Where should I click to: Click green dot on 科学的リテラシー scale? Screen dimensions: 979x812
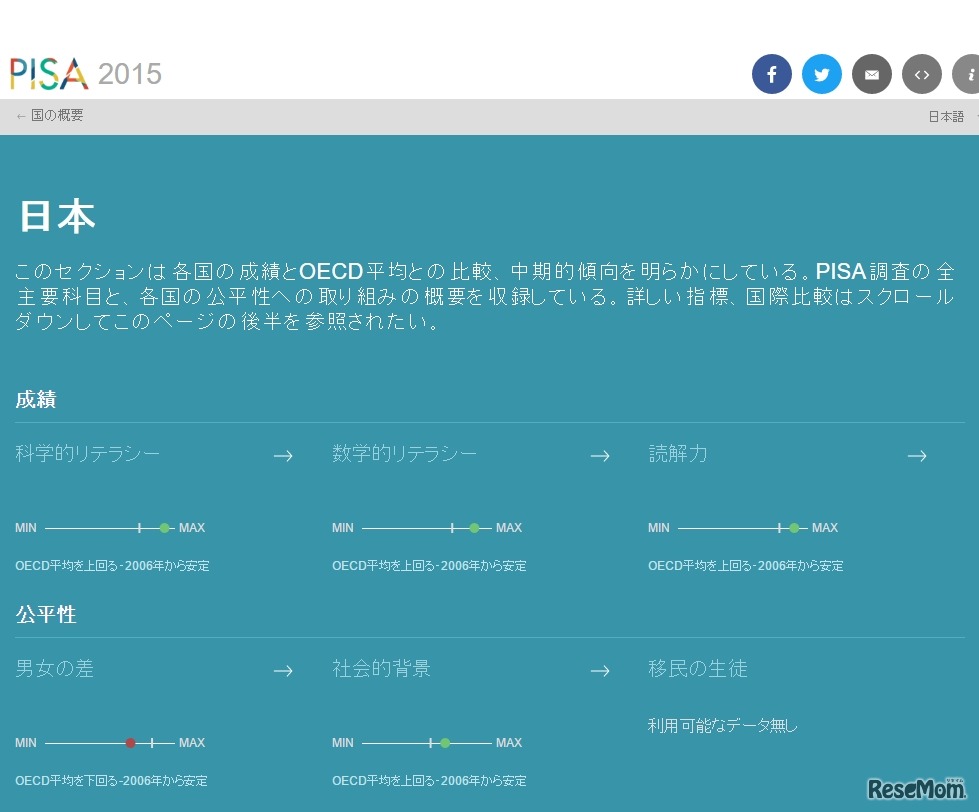(x=165, y=528)
